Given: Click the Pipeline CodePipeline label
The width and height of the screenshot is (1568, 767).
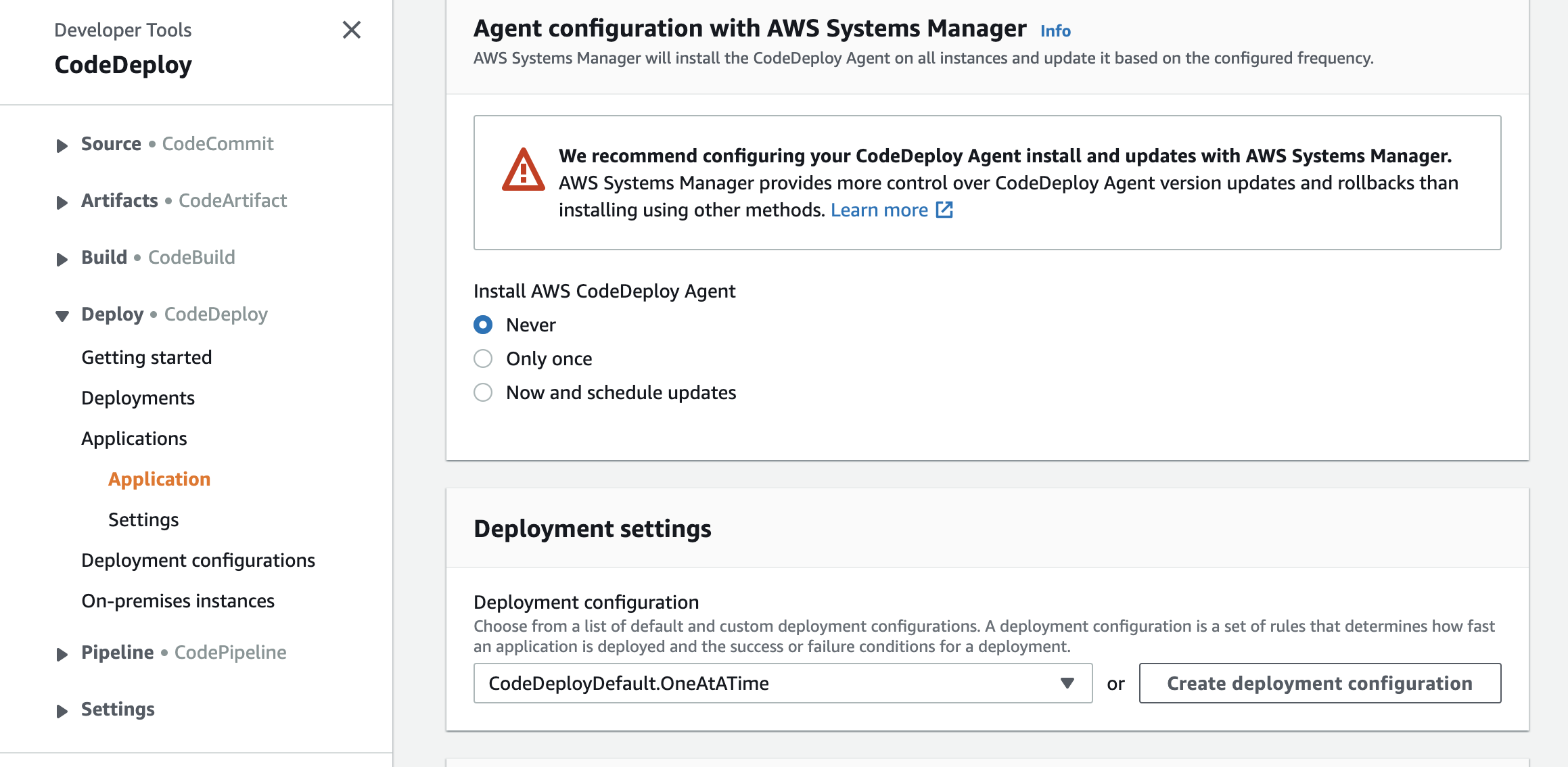Looking at the screenshot, I should pyautogui.click(x=184, y=652).
